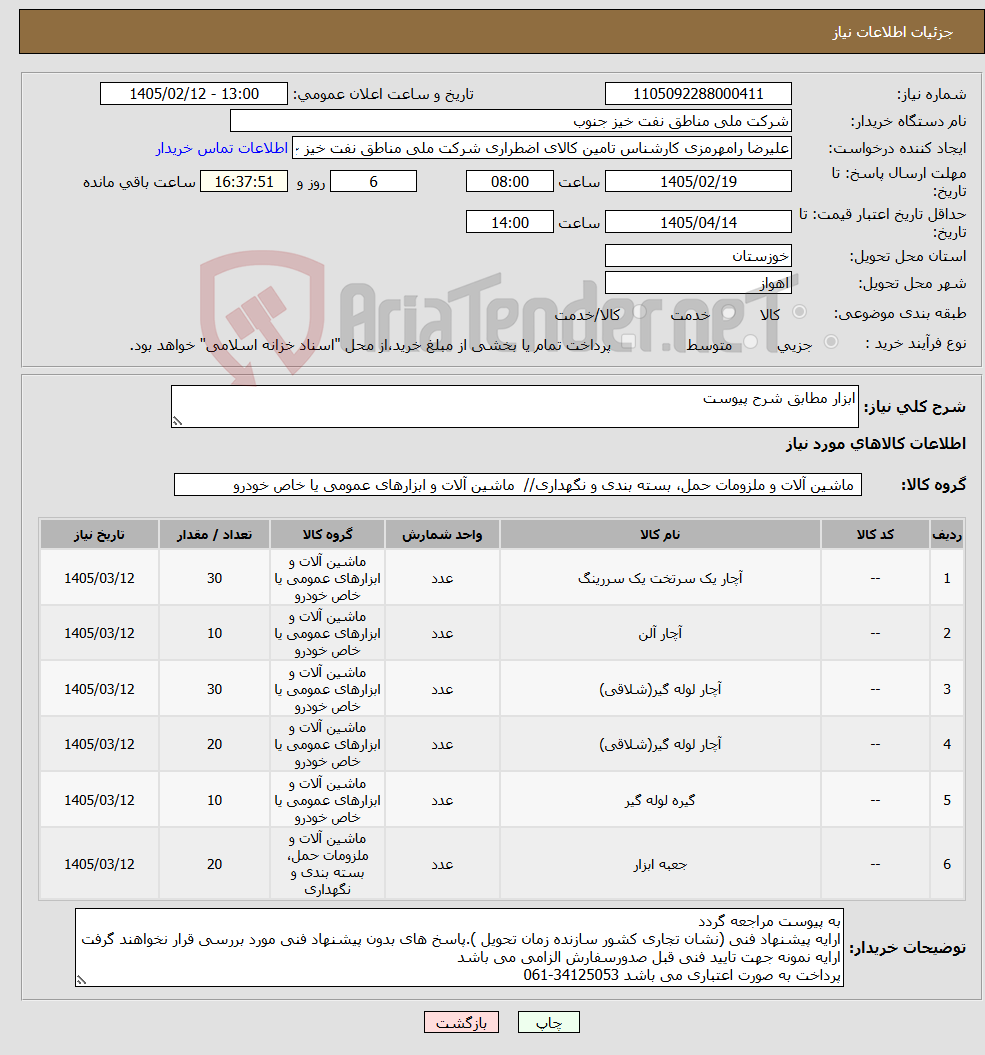Click the چاپ (print) button

(x=548, y=1022)
